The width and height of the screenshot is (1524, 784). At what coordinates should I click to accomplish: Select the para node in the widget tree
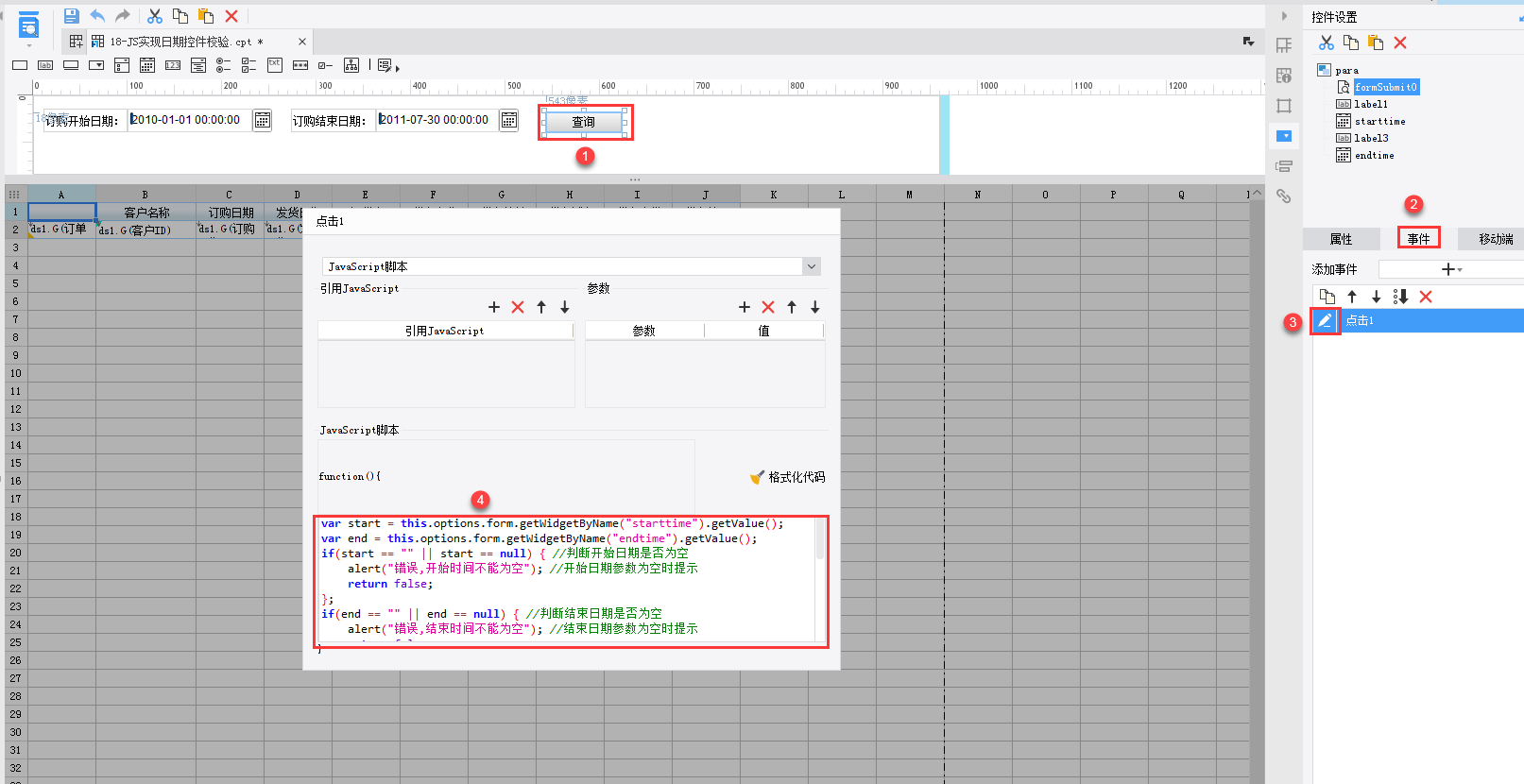pyautogui.click(x=1346, y=70)
